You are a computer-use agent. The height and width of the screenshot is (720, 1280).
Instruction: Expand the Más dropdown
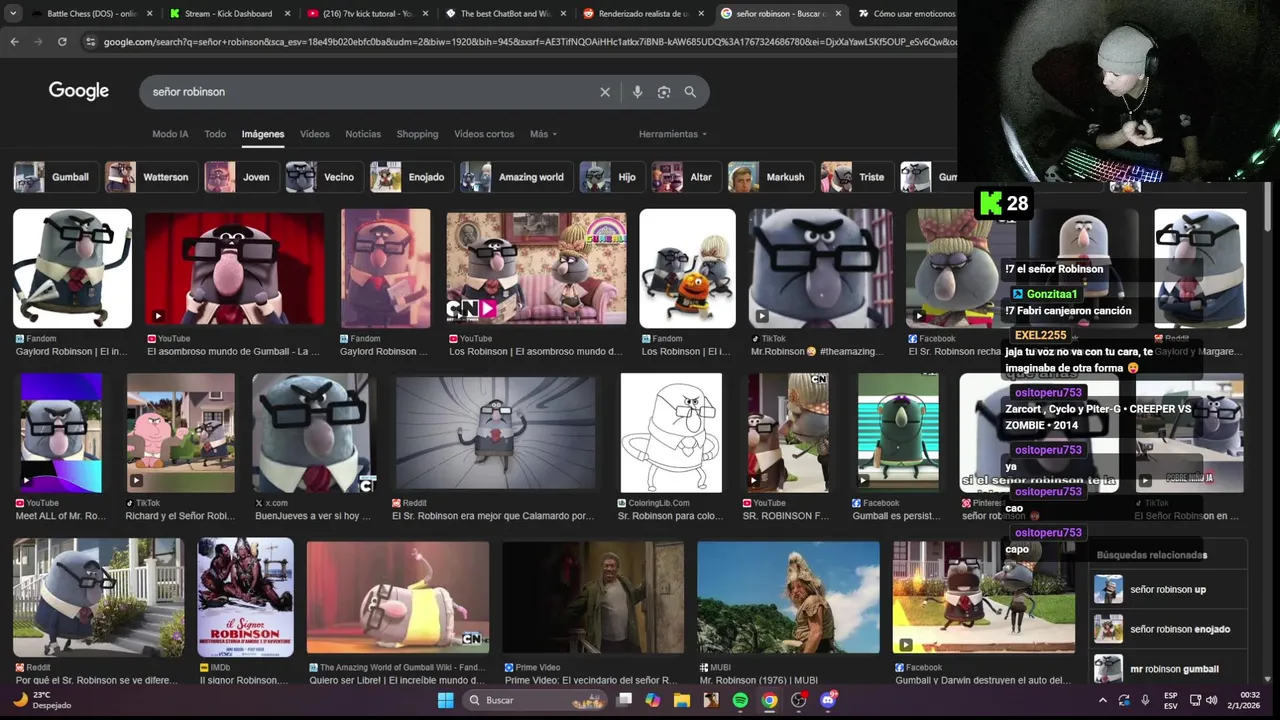click(543, 134)
